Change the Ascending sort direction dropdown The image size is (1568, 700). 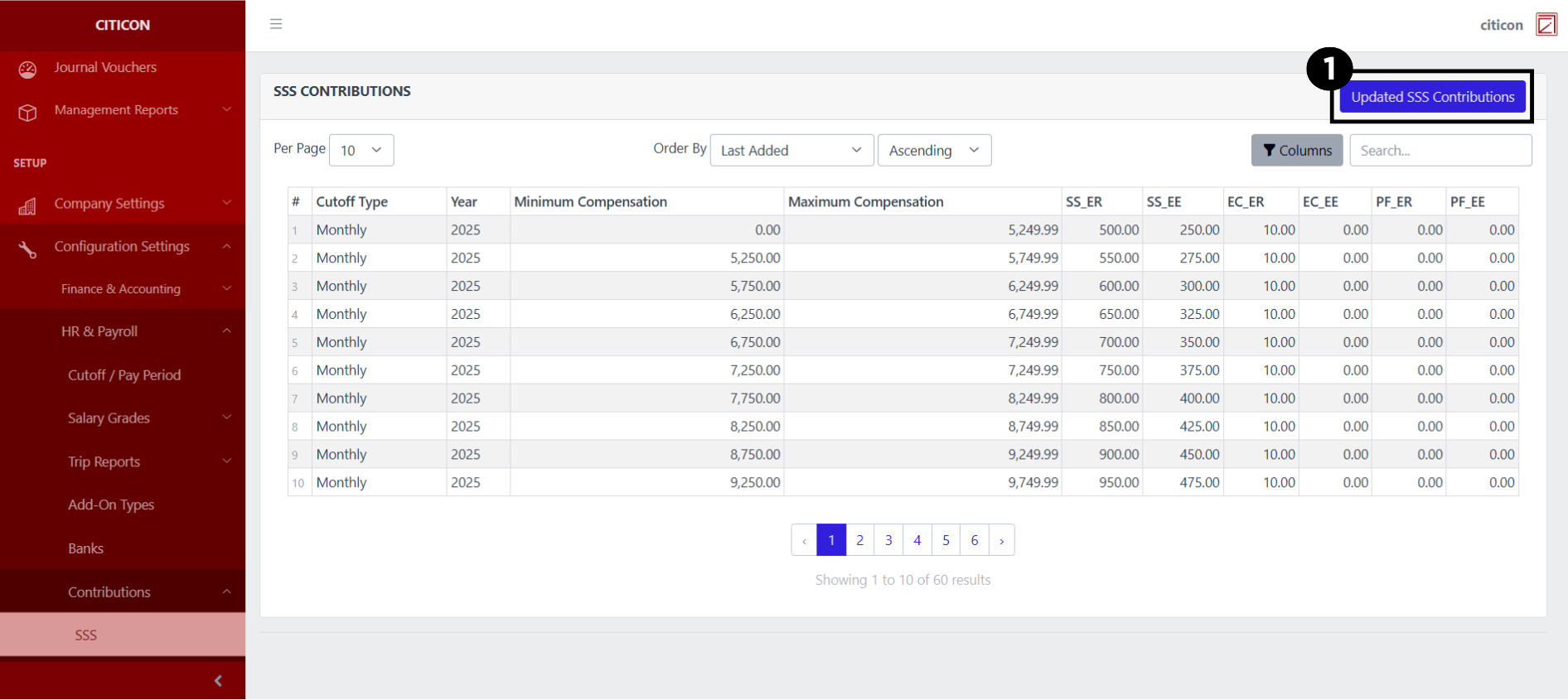934,150
